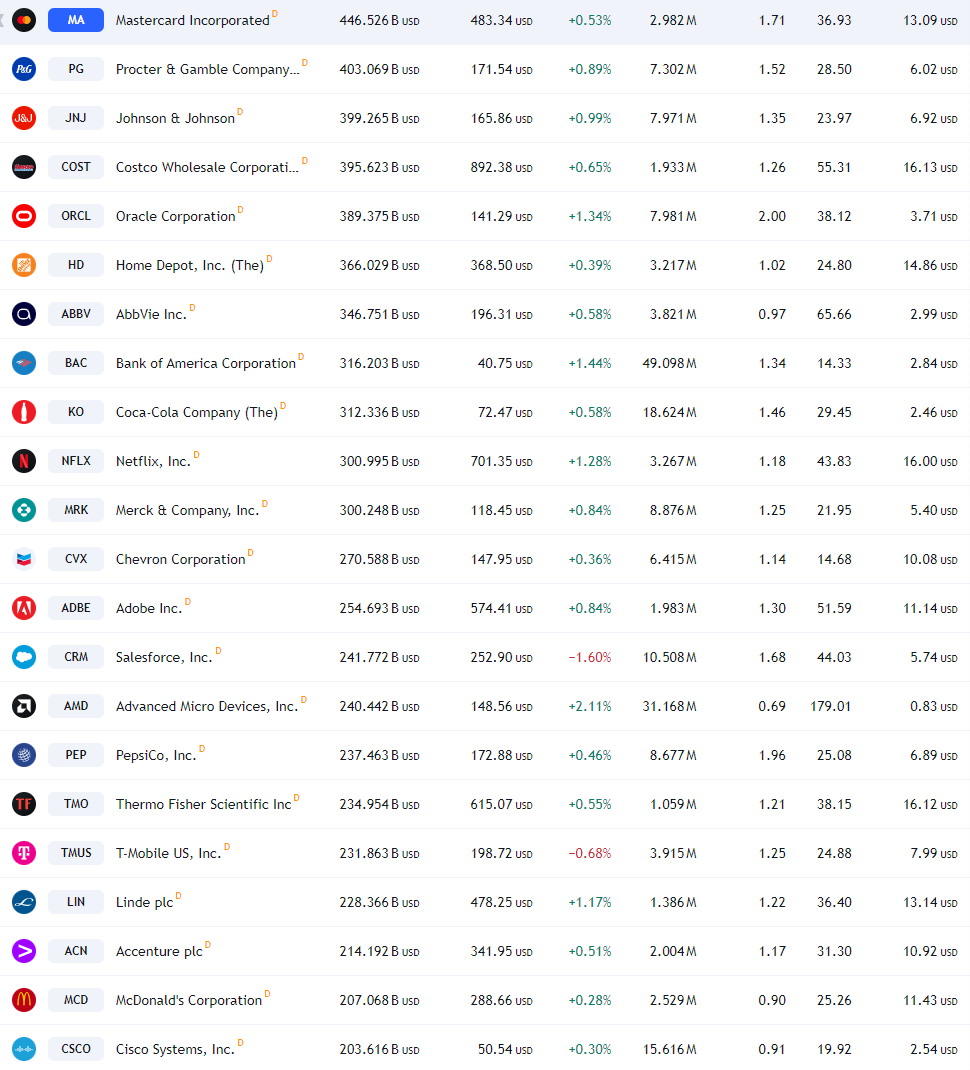Click the Oracle logo icon
The width and height of the screenshot is (970, 1070).
(x=24, y=216)
